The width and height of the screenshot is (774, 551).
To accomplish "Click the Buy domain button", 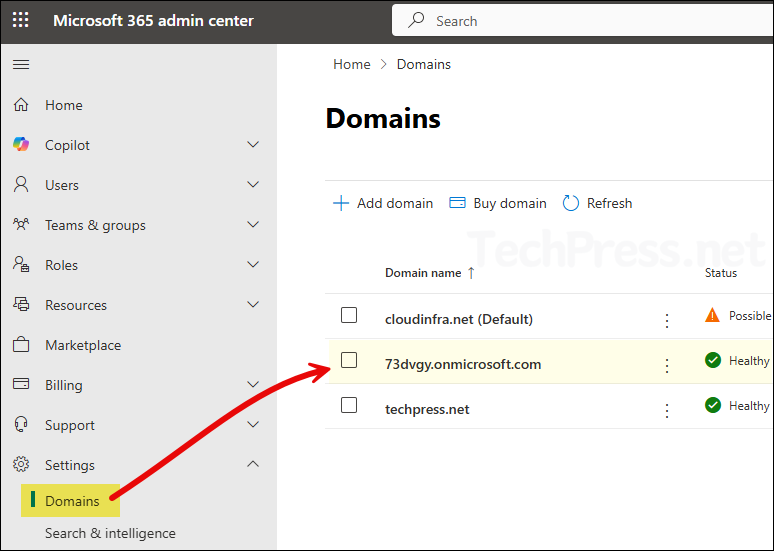I will tap(498, 203).
